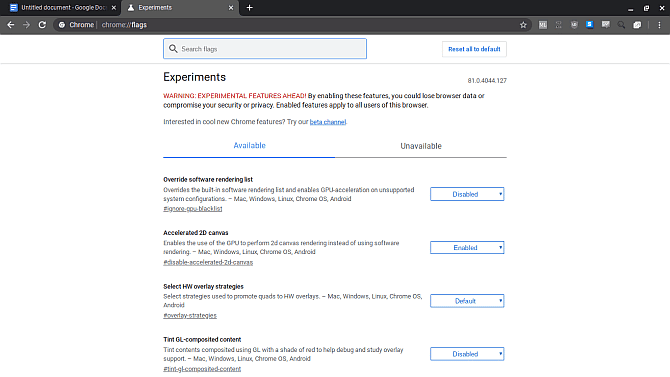
Task: Open the blue S extension icon
Action: click(x=590, y=24)
